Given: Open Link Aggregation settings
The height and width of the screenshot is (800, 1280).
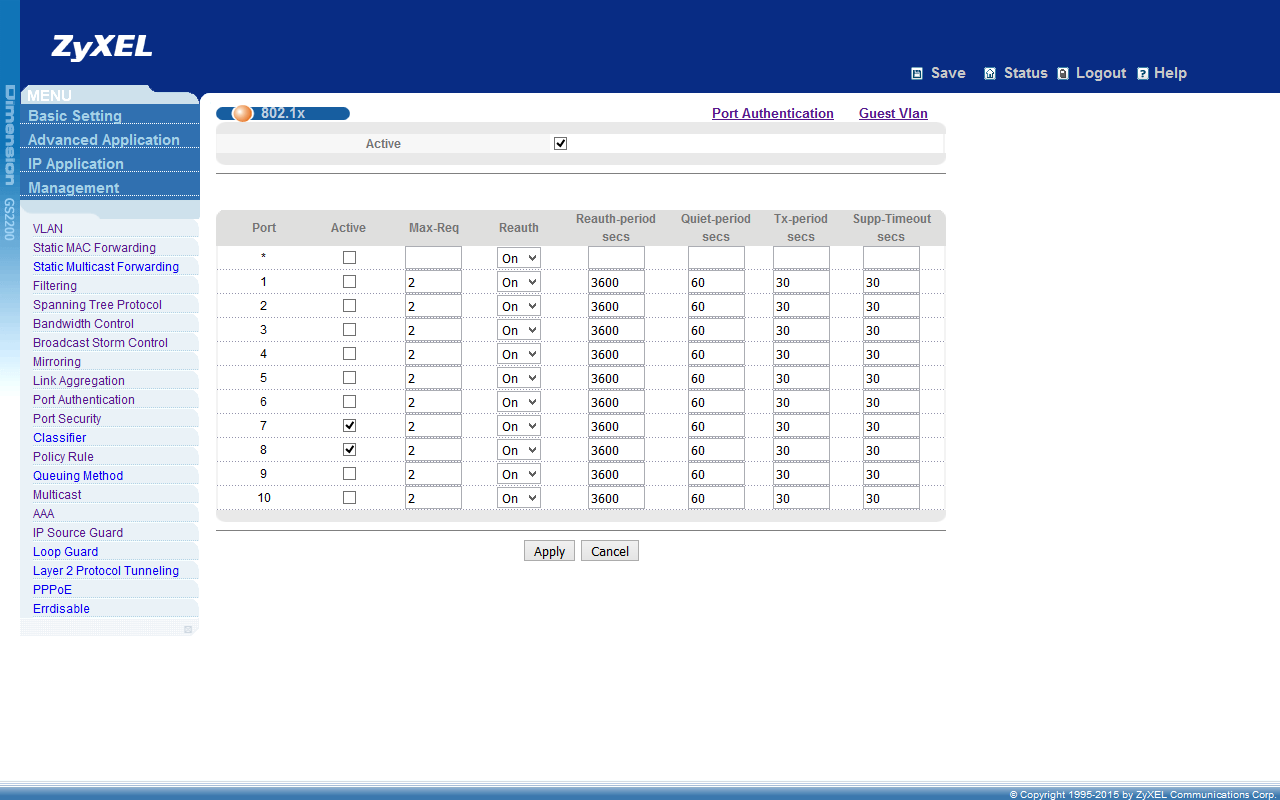Looking at the screenshot, I should [x=79, y=381].
